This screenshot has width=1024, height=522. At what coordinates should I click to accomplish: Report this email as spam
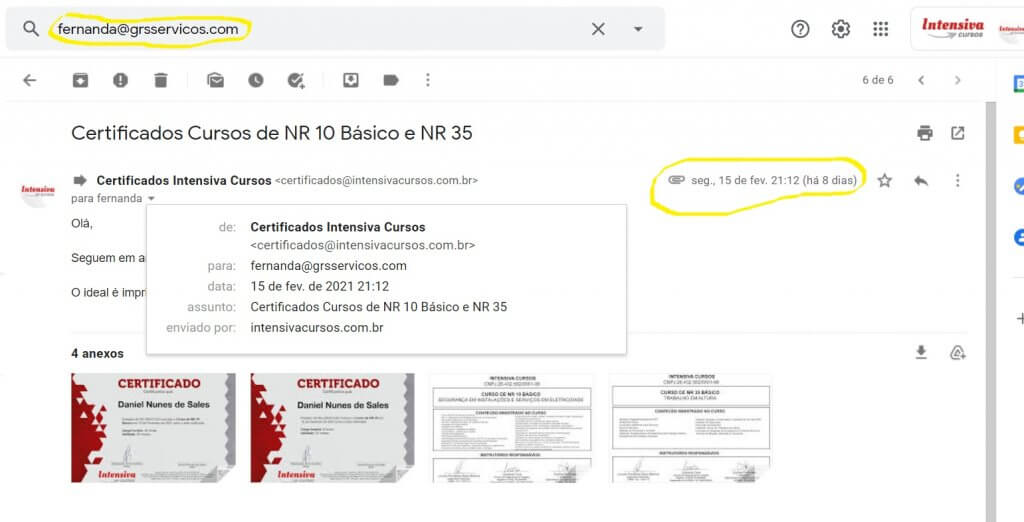(121, 81)
